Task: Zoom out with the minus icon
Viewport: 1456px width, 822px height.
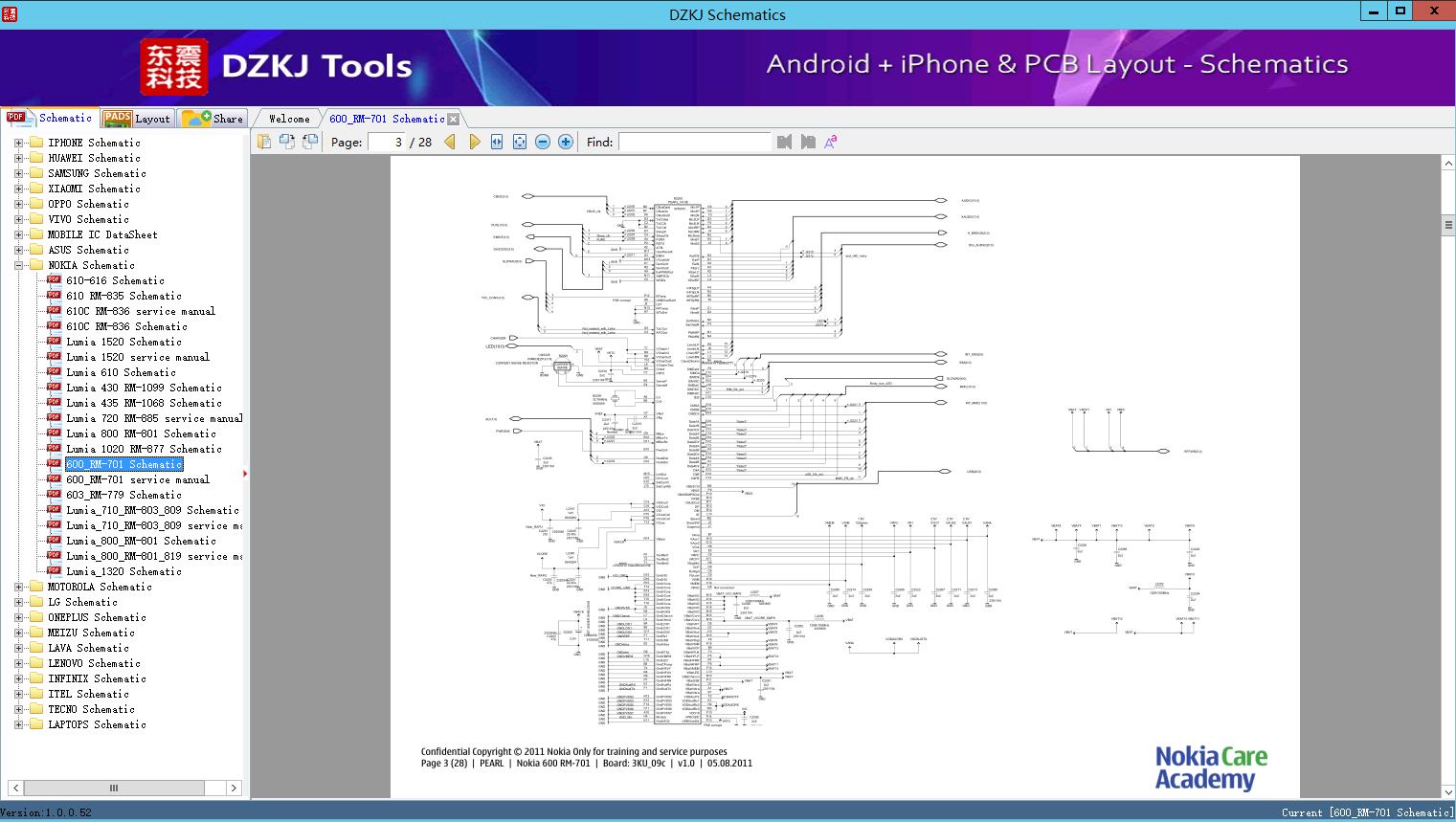Action: [x=543, y=142]
